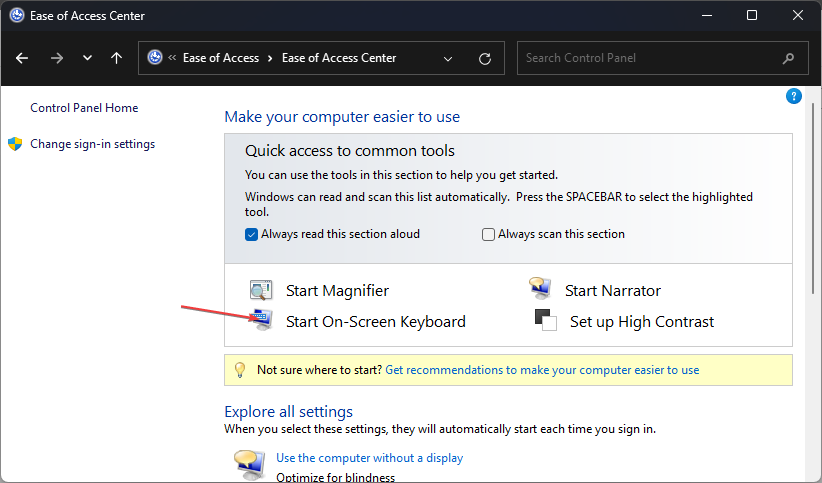Expand the breadcrumb chevron after Ease of Access

[x=270, y=58]
